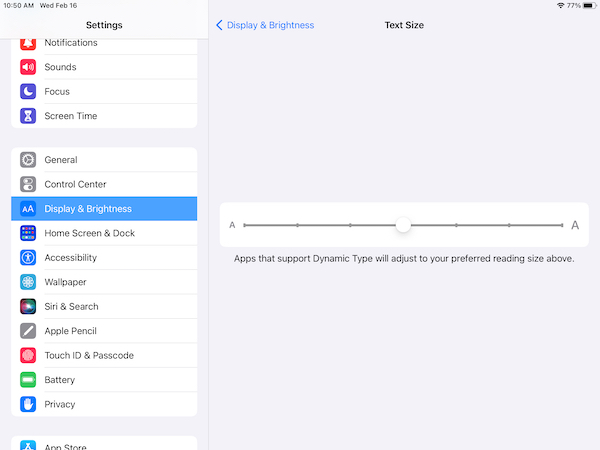Open General settings
600x450 pixels.
click(104, 160)
